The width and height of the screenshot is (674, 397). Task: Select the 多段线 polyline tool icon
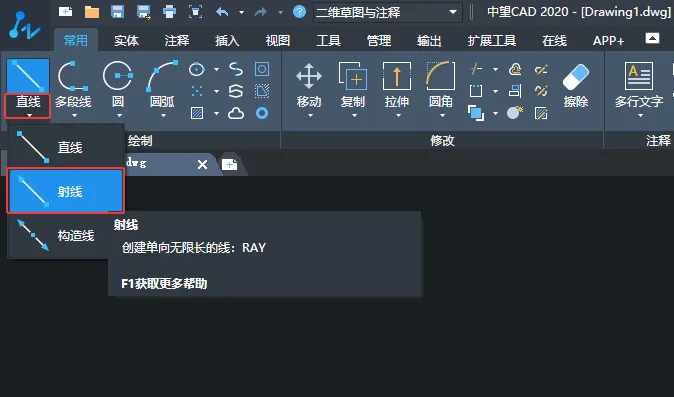[x=73, y=76]
